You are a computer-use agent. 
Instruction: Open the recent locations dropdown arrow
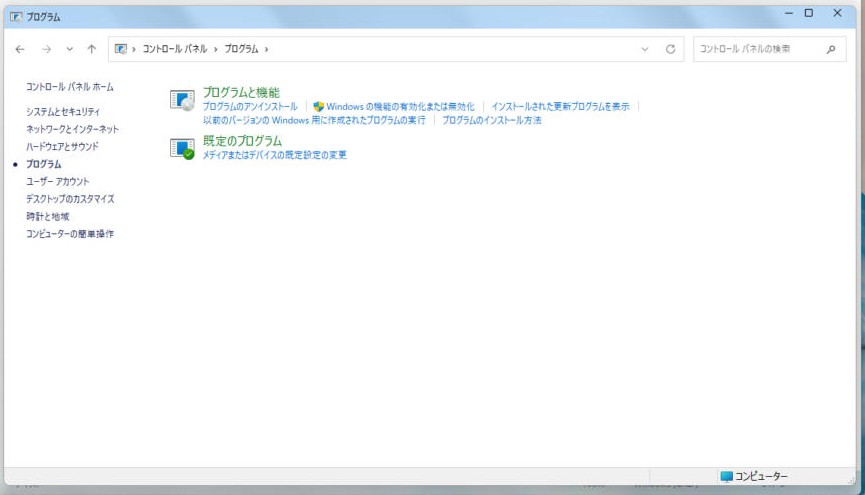point(70,49)
